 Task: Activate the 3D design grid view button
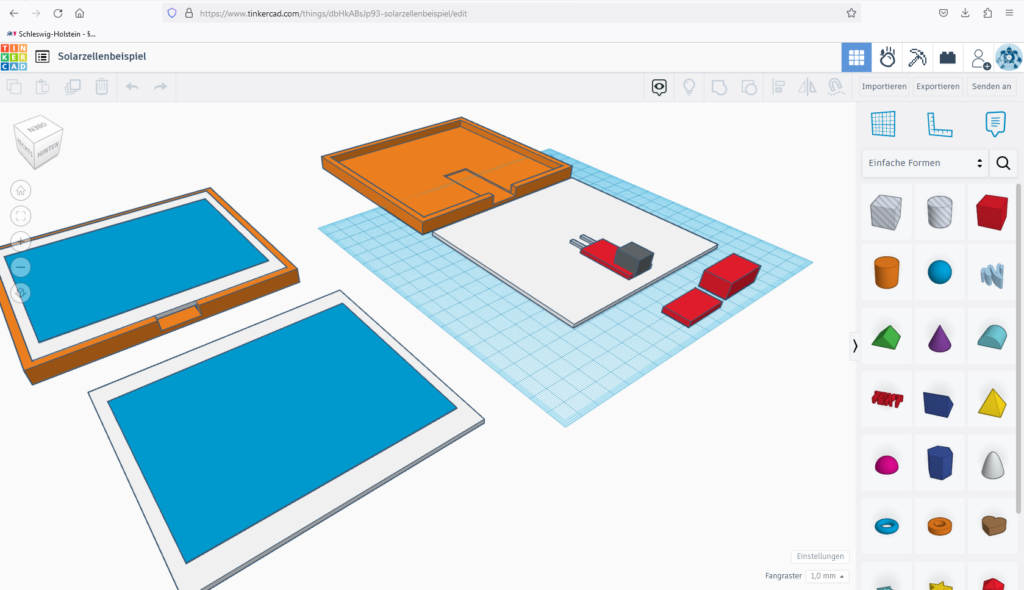pyautogui.click(x=856, y=57)
